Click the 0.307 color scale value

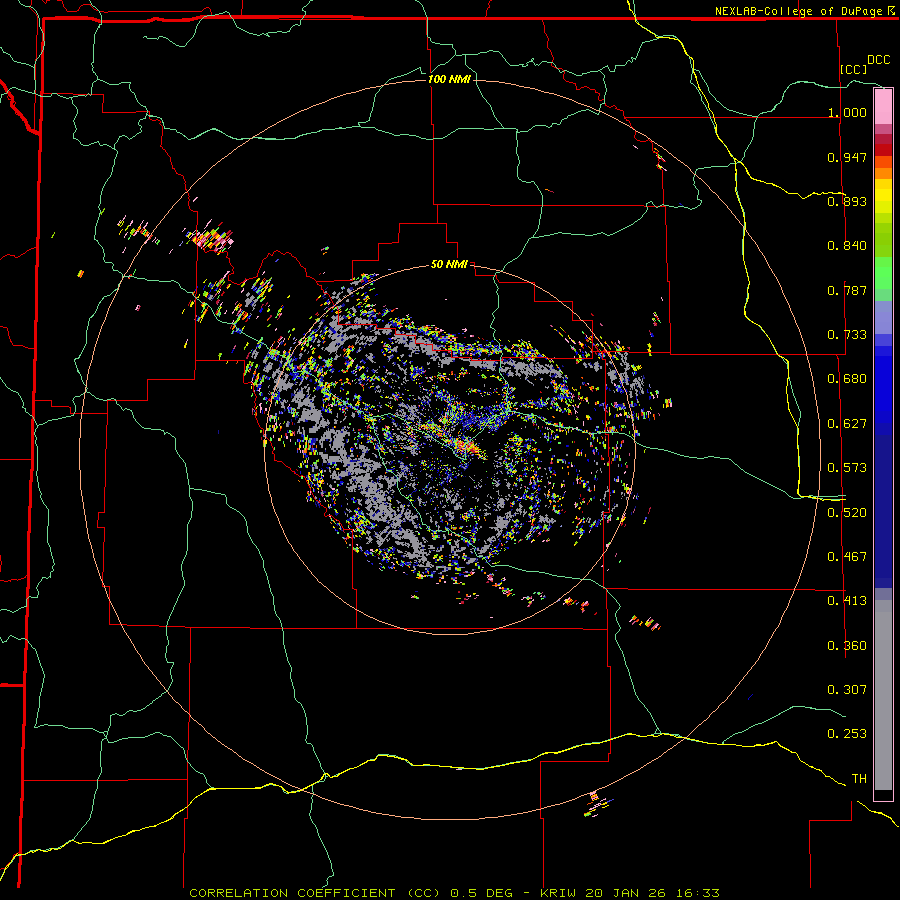[847, 690]
